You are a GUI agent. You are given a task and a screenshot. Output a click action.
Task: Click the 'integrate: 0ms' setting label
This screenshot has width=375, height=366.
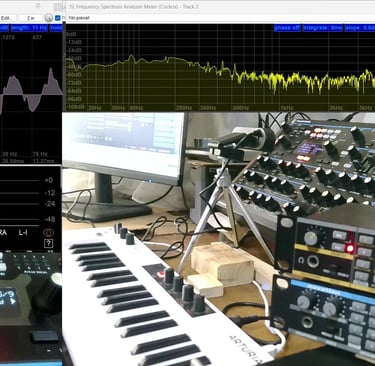click(322, 28)
